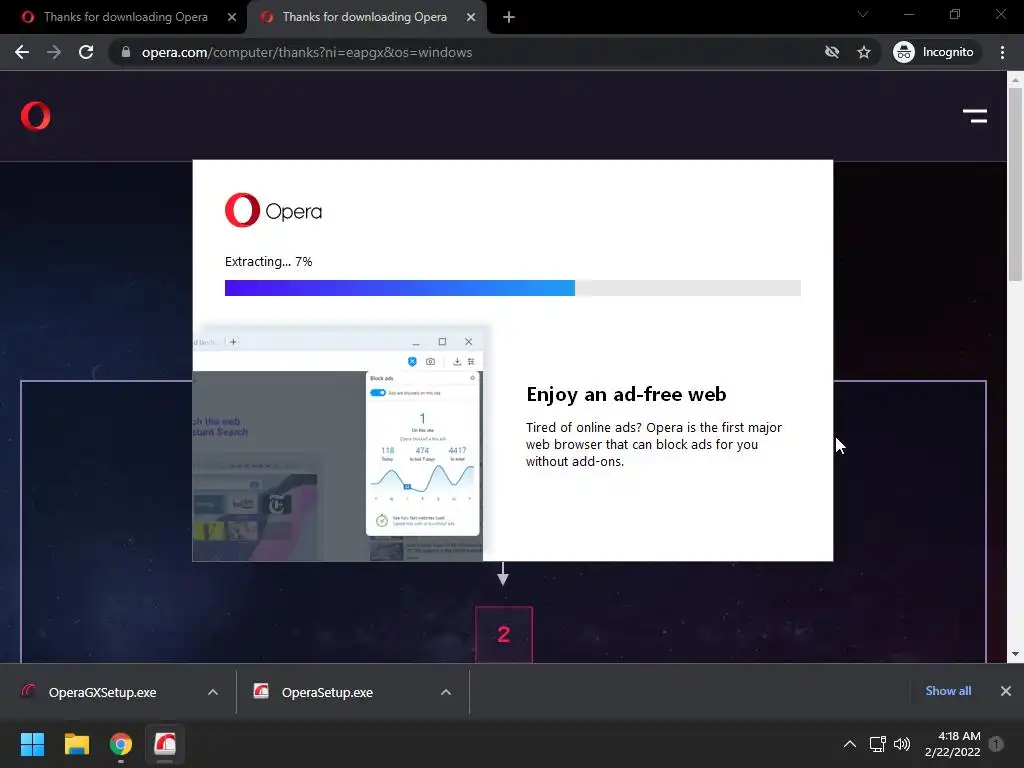The width and height of the screenshot is (1024, 768).
Task: Open the clock and date panel
Action: coord(953,744)
